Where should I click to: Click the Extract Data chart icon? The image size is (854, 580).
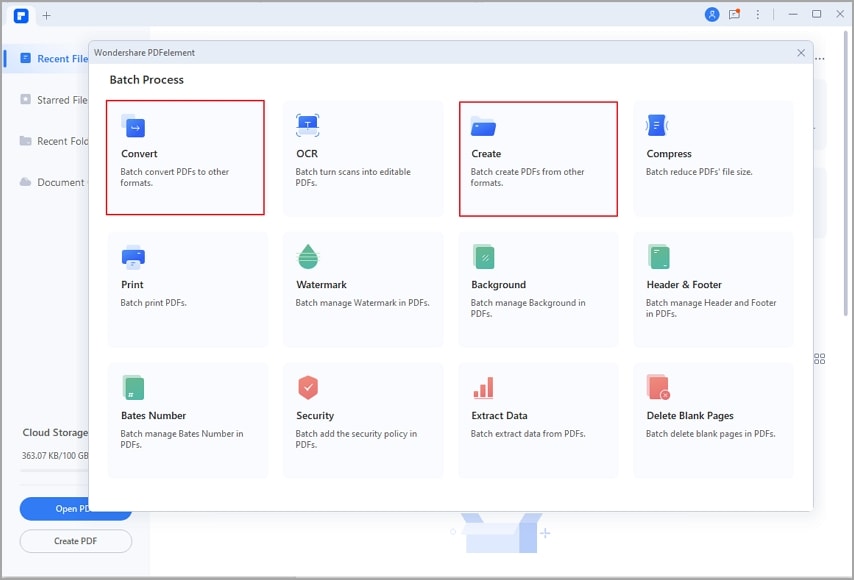(484, 388)
